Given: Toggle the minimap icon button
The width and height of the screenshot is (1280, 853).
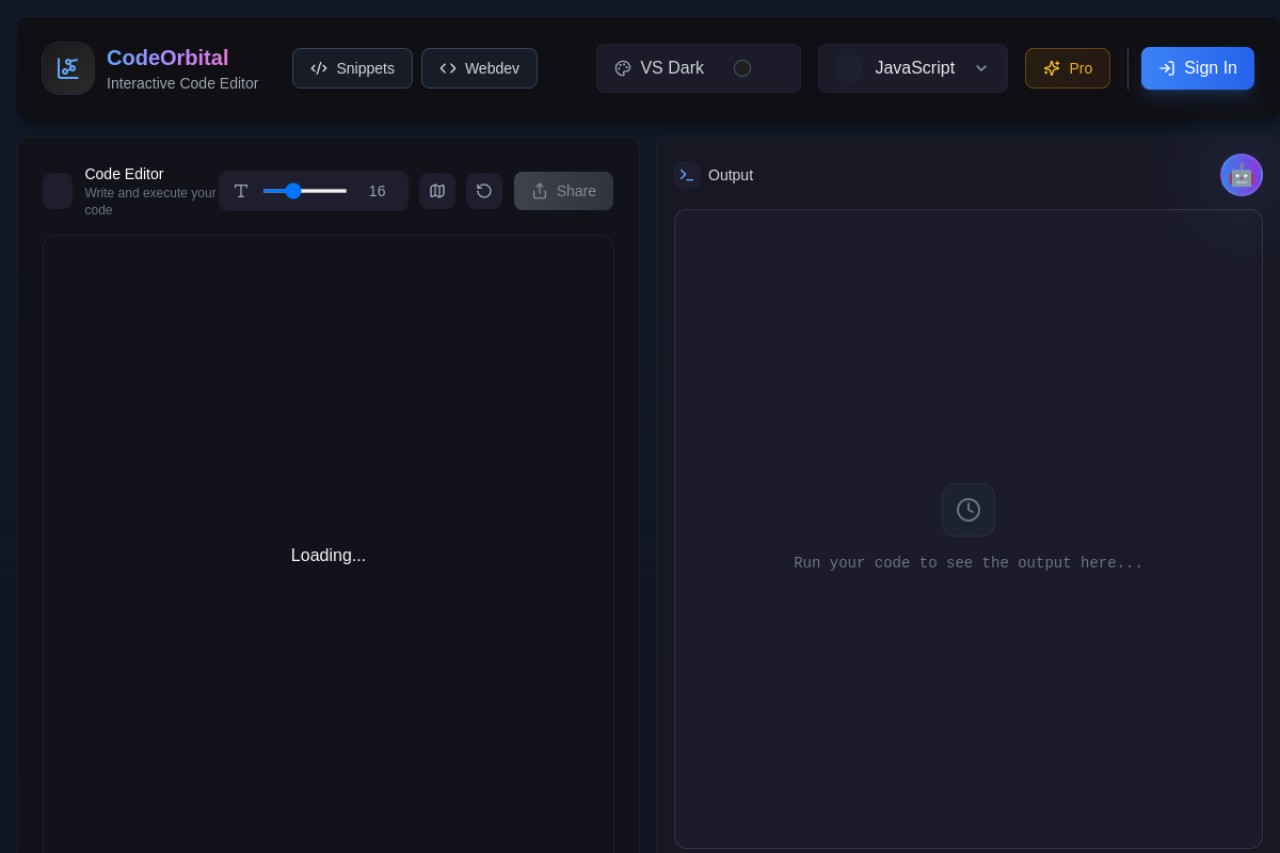Looking at the screenshot, I should coord(437,191).
